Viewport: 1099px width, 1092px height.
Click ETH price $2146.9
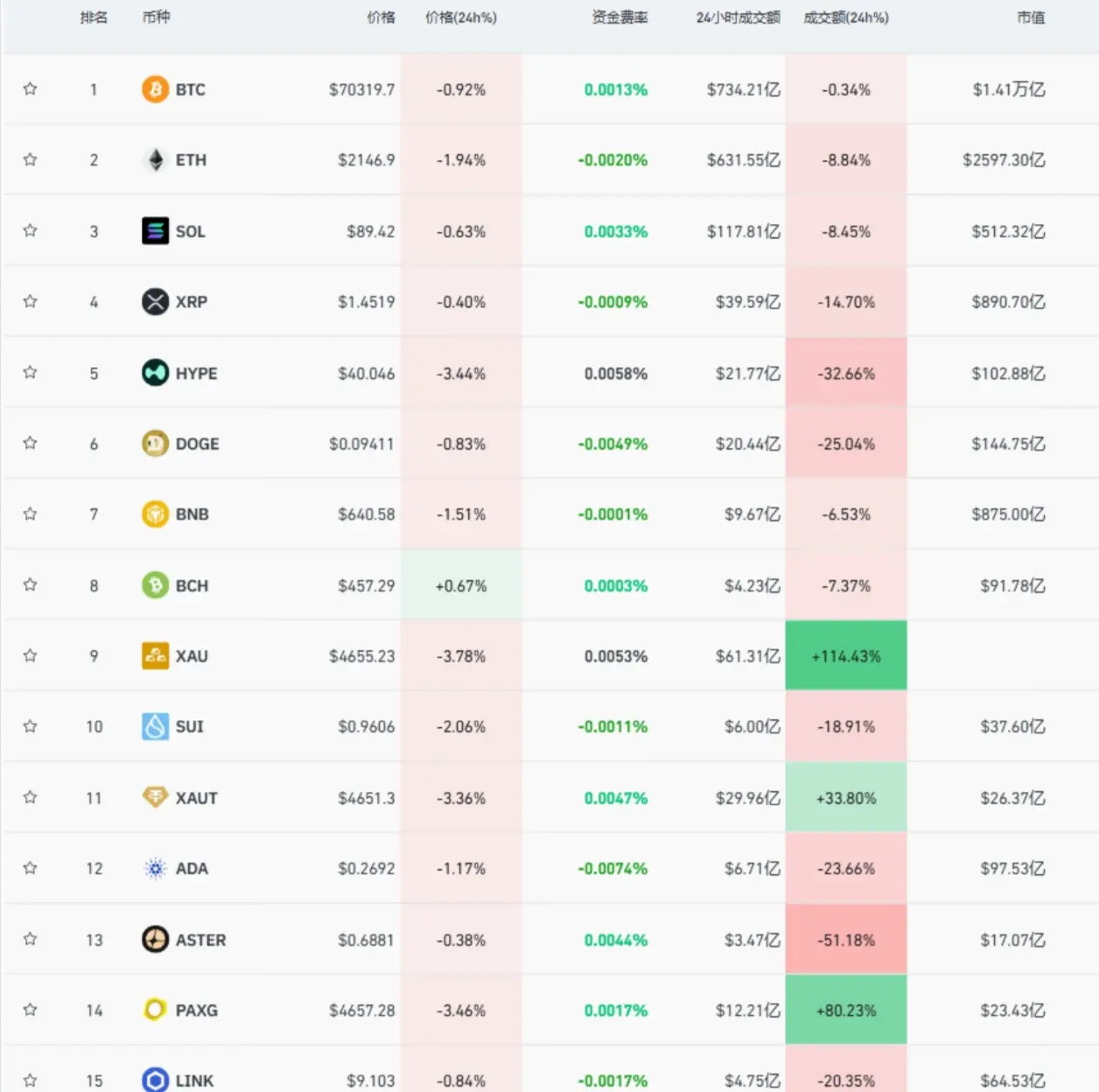click(367, 160)
